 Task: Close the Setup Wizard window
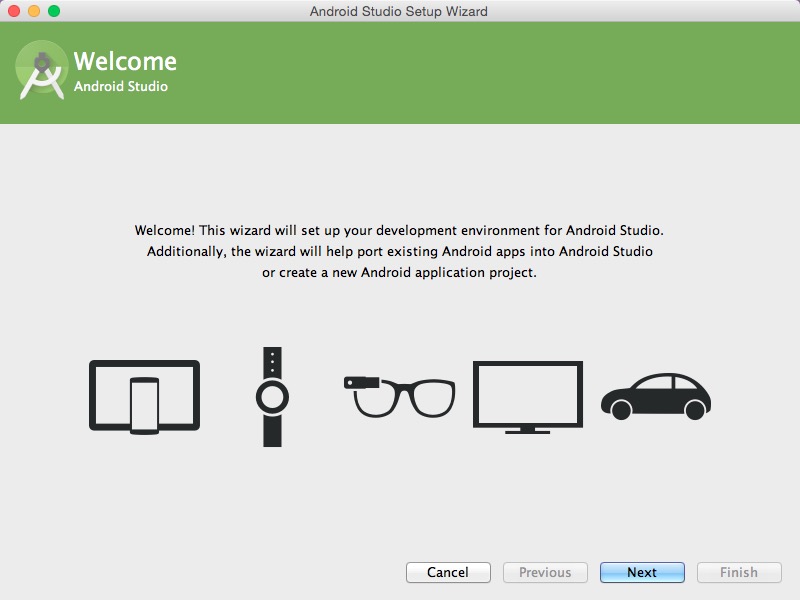14,11
